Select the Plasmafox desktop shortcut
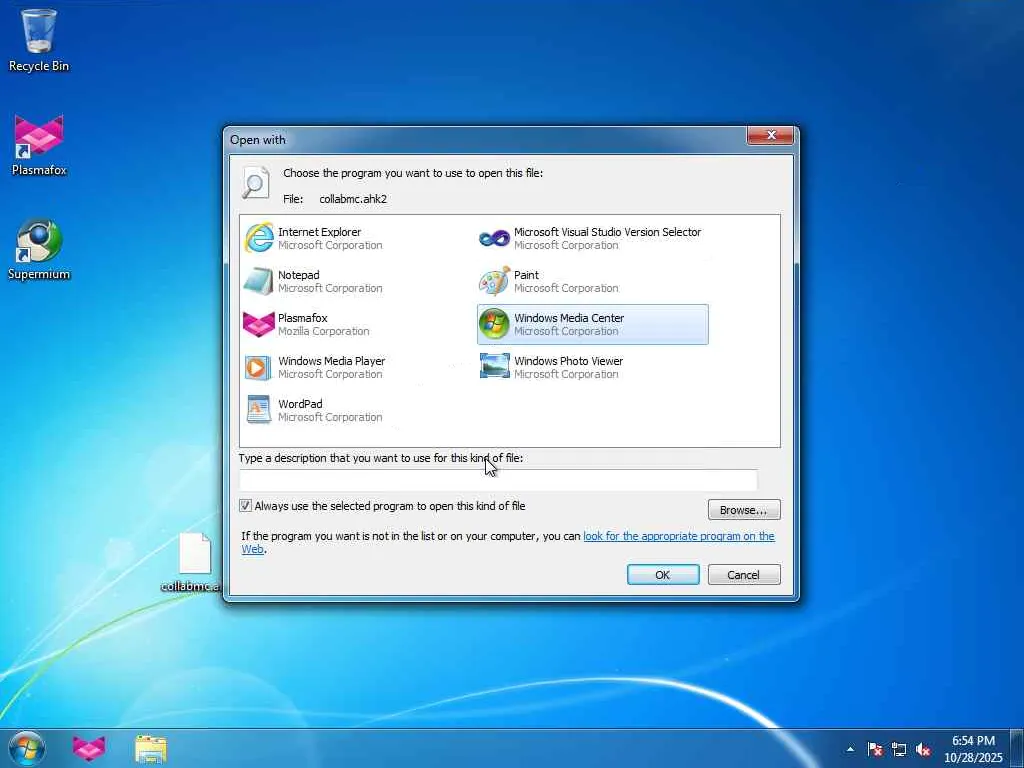Screen dimensions: 1024x768 (39, 146)
